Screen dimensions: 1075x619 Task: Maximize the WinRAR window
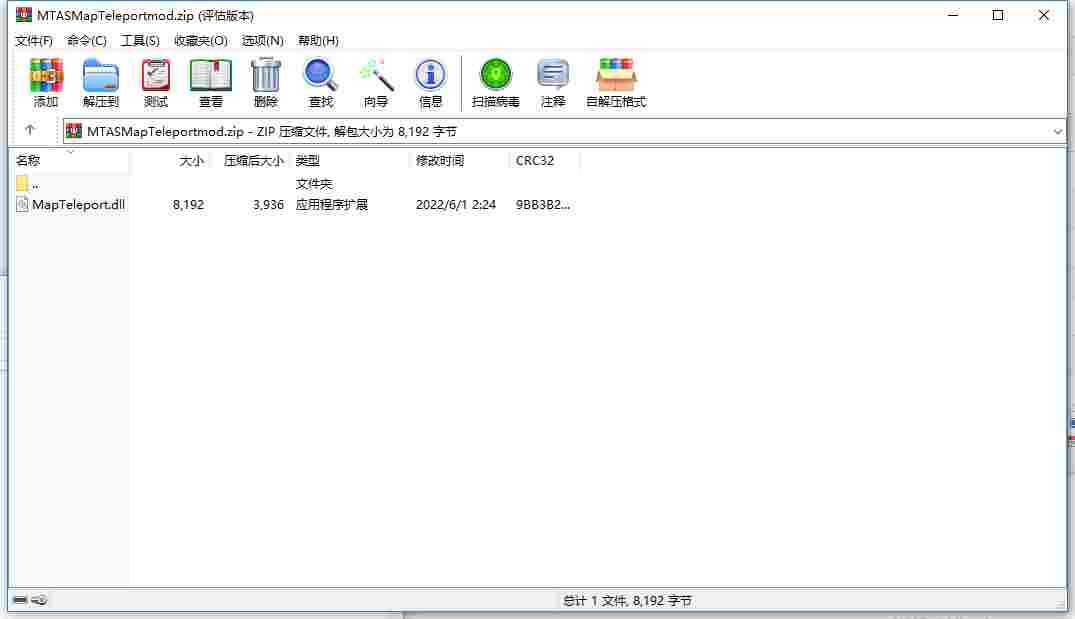point(998,15)
